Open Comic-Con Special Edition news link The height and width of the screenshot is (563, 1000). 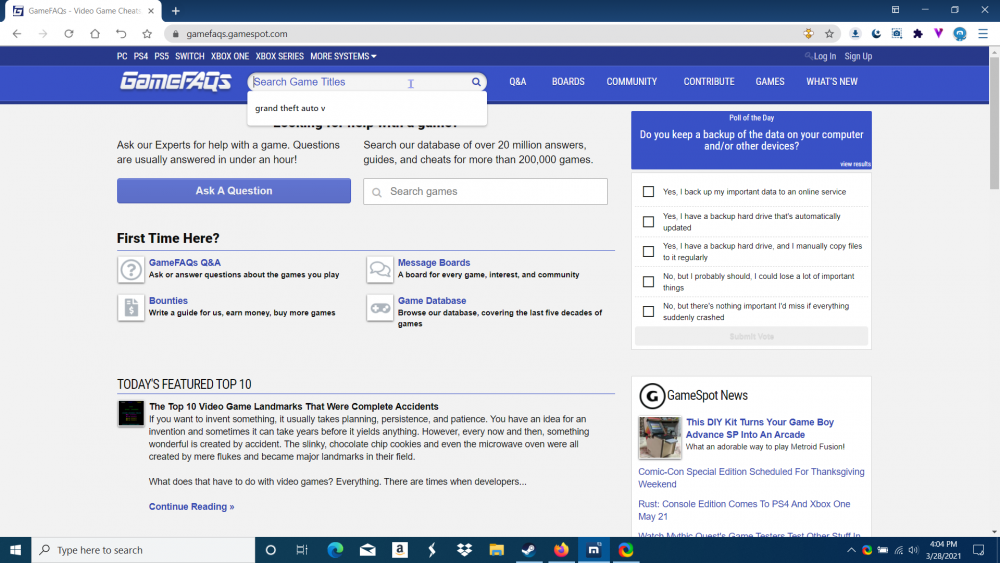pyautogui.click(x=751, y=478)
